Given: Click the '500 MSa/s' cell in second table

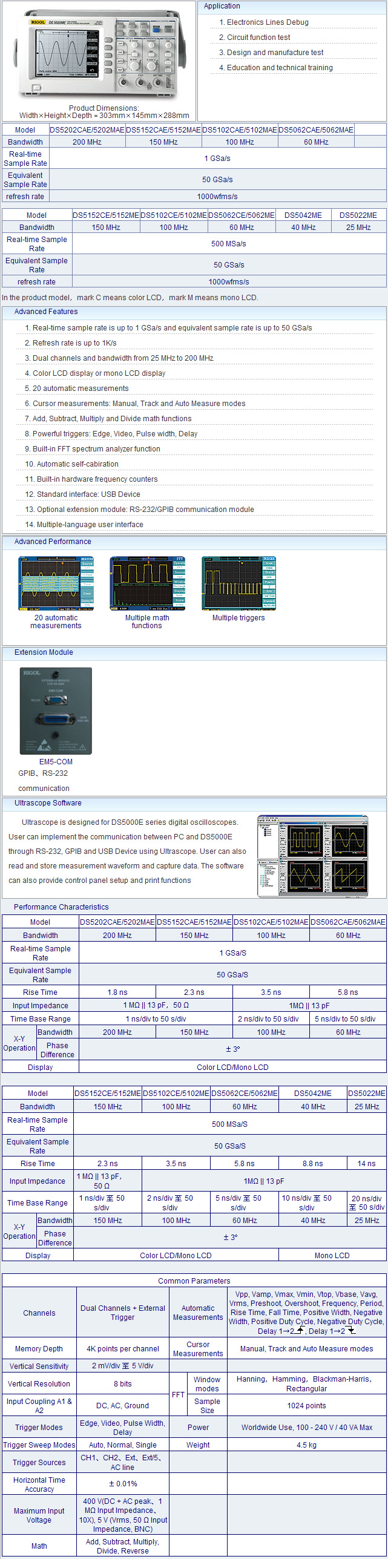Looking at the screenshot, I should point(229,244).
